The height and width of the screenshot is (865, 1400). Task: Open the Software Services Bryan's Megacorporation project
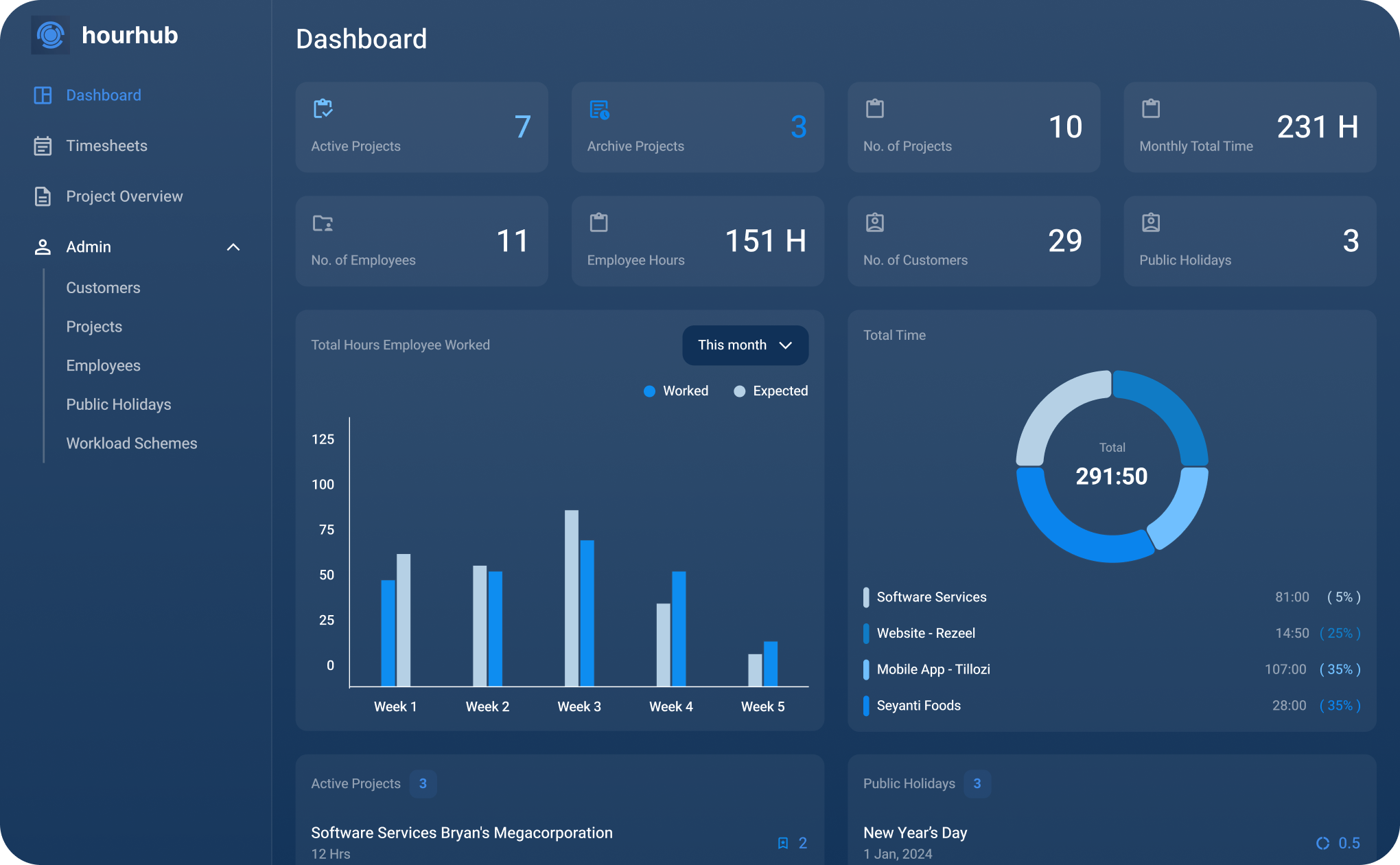point(461,833)
